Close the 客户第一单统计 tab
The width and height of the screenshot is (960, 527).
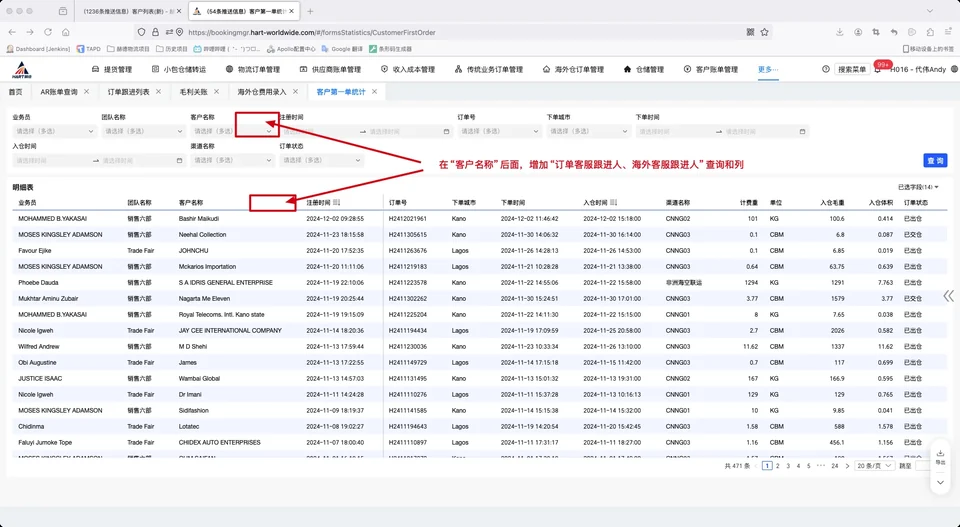point(374,91)
